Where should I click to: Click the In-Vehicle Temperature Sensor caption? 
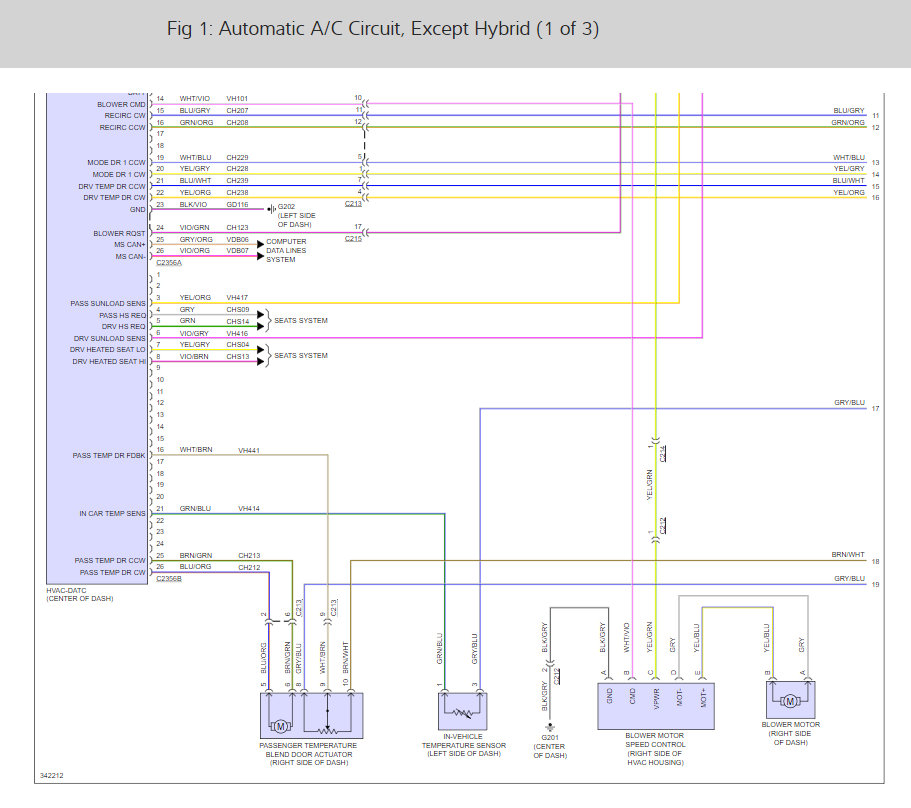464,745
